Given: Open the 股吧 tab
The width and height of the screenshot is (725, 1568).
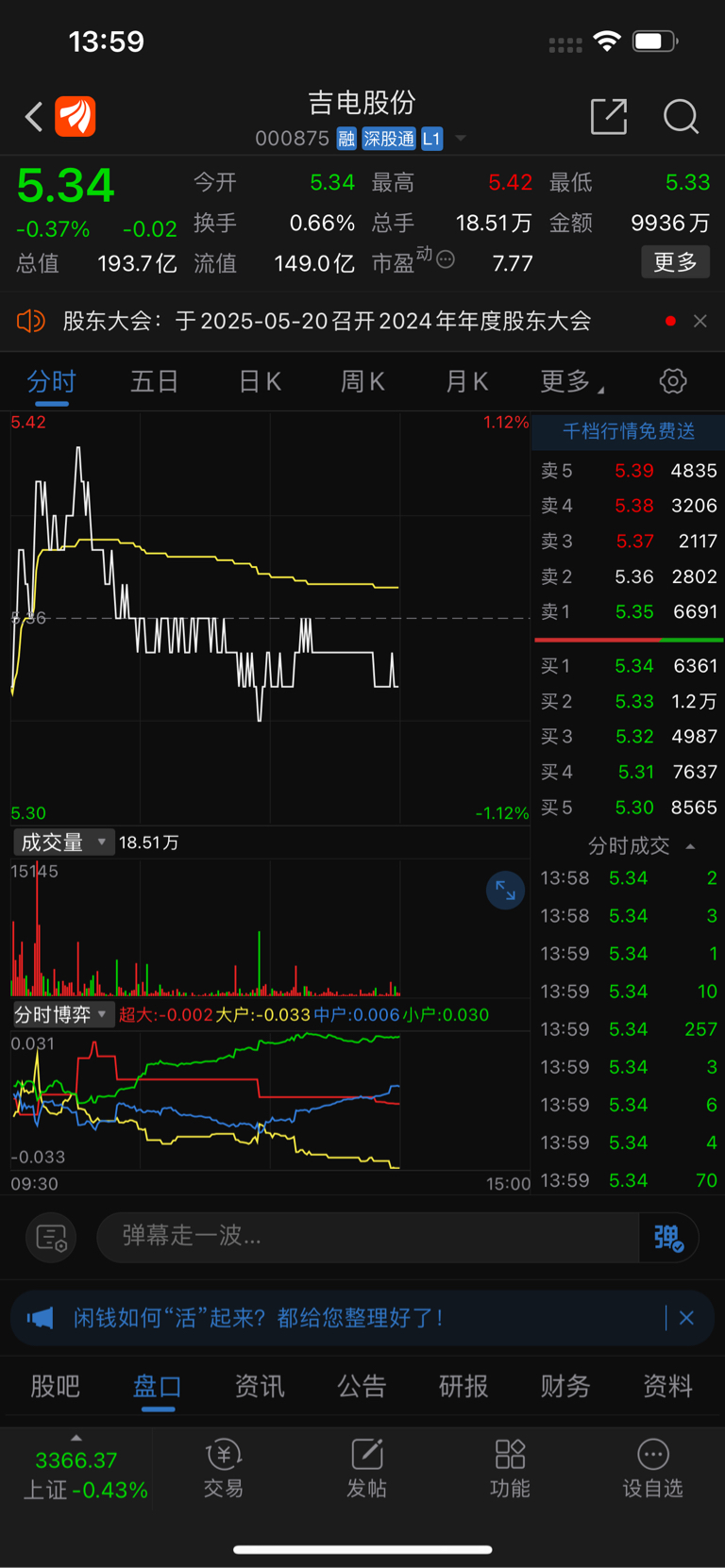Looking at the screenshot, I should 55,1386.
